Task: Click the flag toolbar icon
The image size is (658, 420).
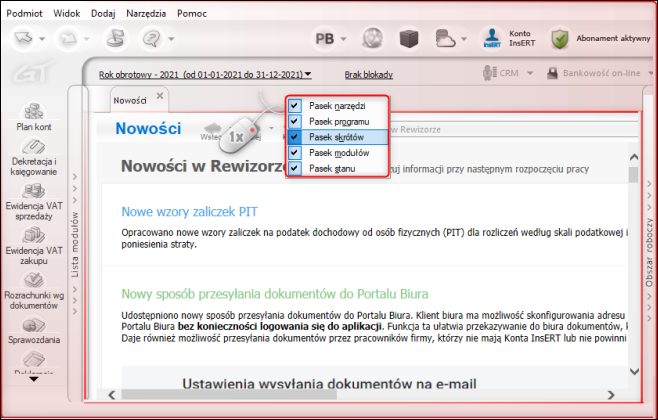Action: tap(114, 38)
